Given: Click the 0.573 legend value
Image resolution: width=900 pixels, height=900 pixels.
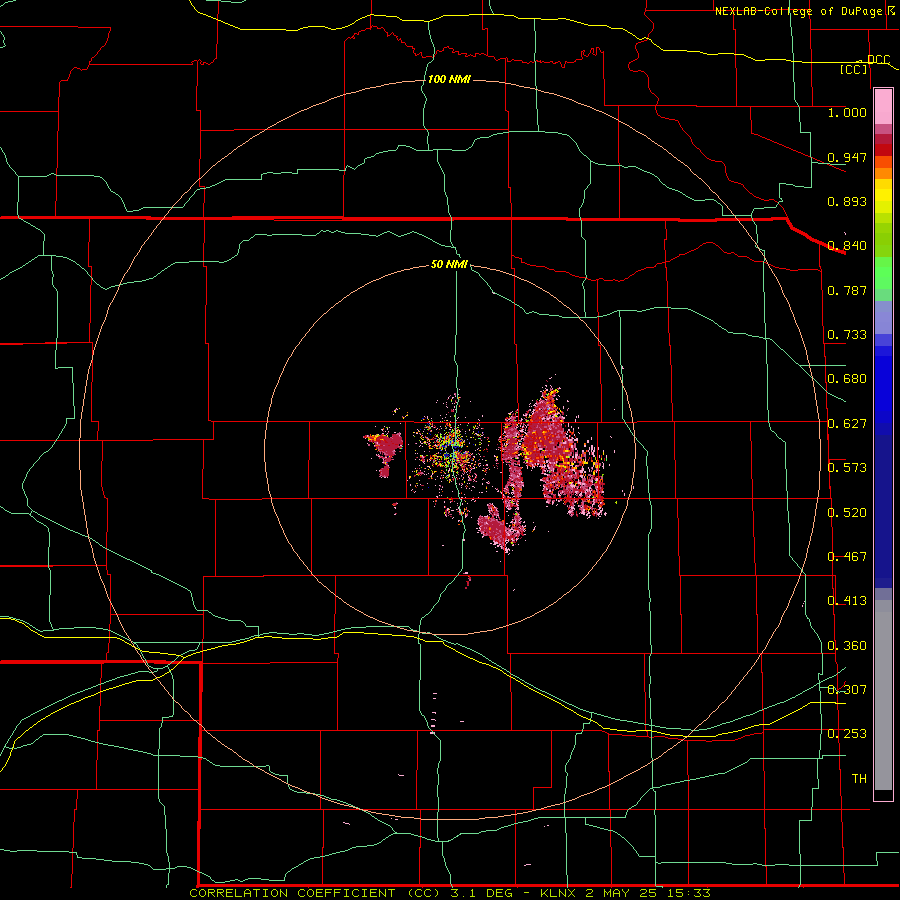Looking at the screenshot, I should (x=847, y=468).
